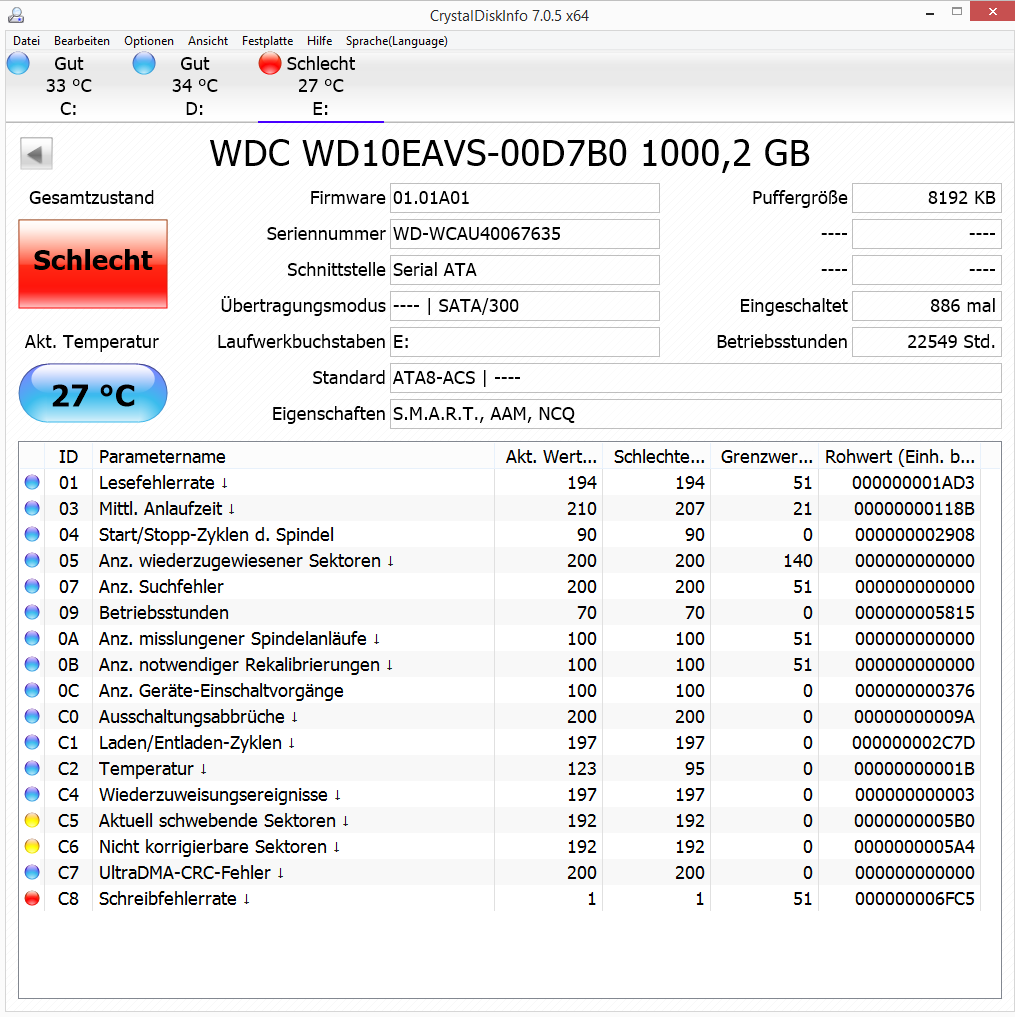Click the red status orb for drive E:
The width and height of the screenshot is (1015, 1017).
pos(270,64)
